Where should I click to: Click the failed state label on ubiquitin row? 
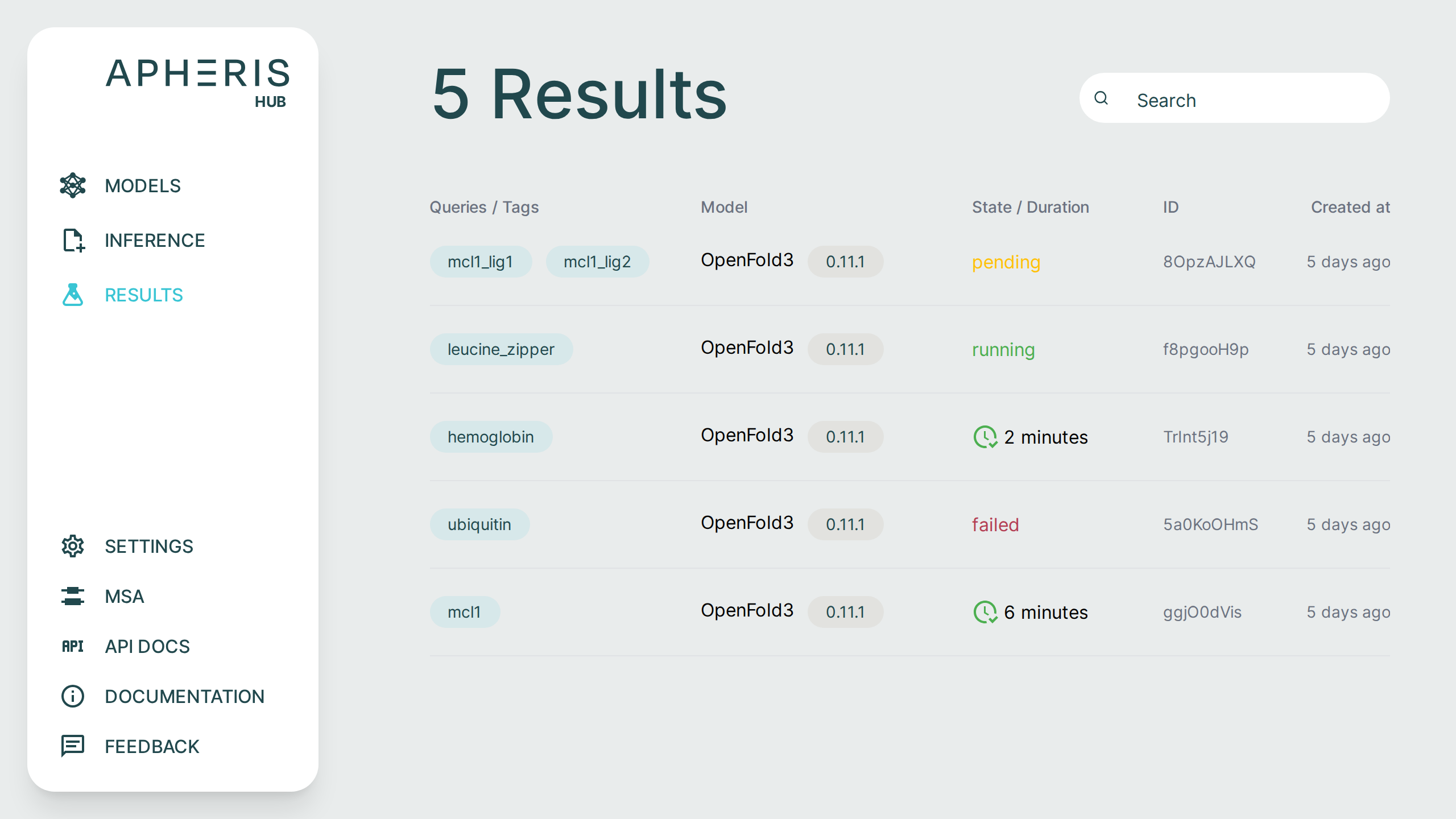[x=996, y=524]
